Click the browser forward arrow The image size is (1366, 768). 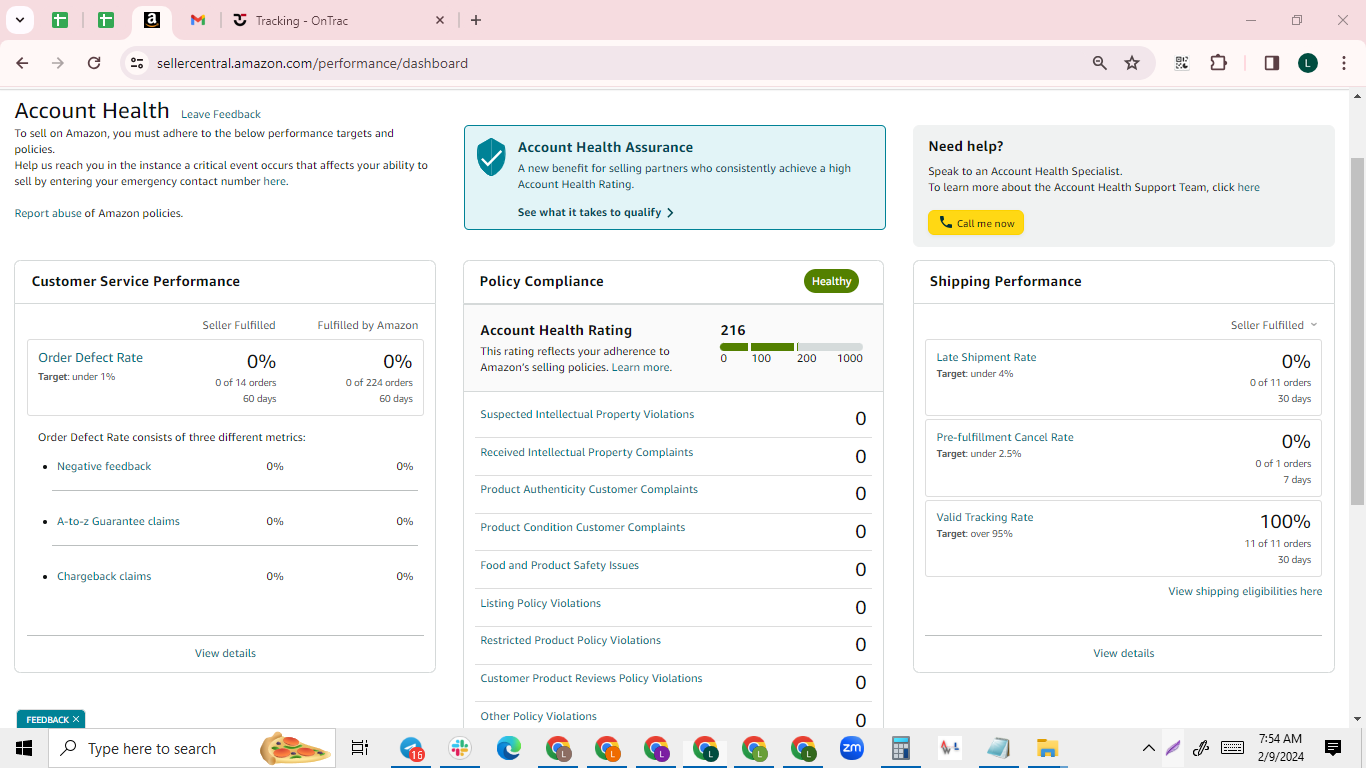[58, 63]
